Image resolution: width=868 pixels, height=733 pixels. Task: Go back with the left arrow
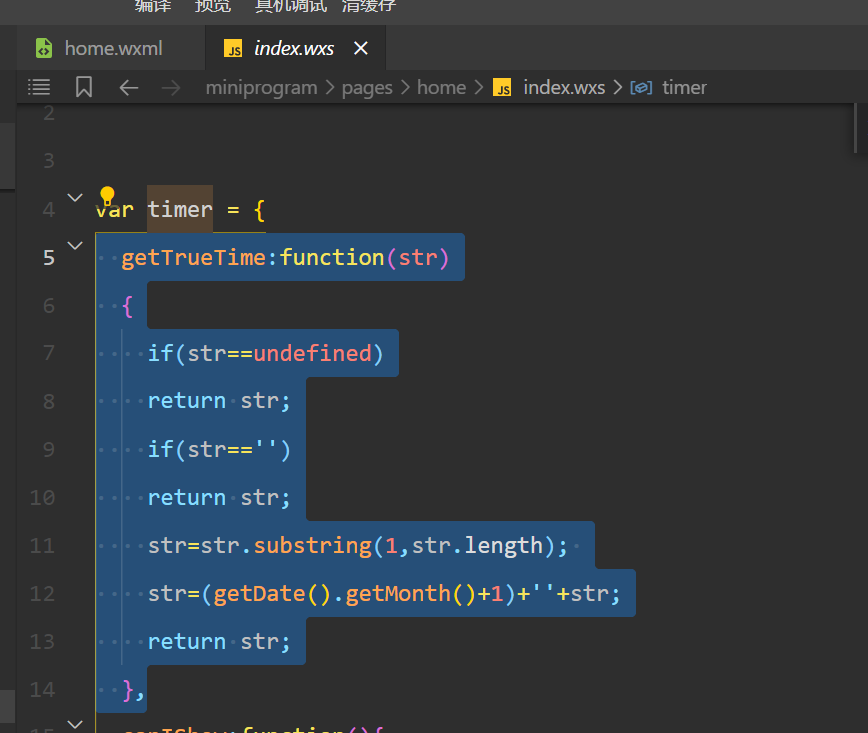(x=128, y=87)
